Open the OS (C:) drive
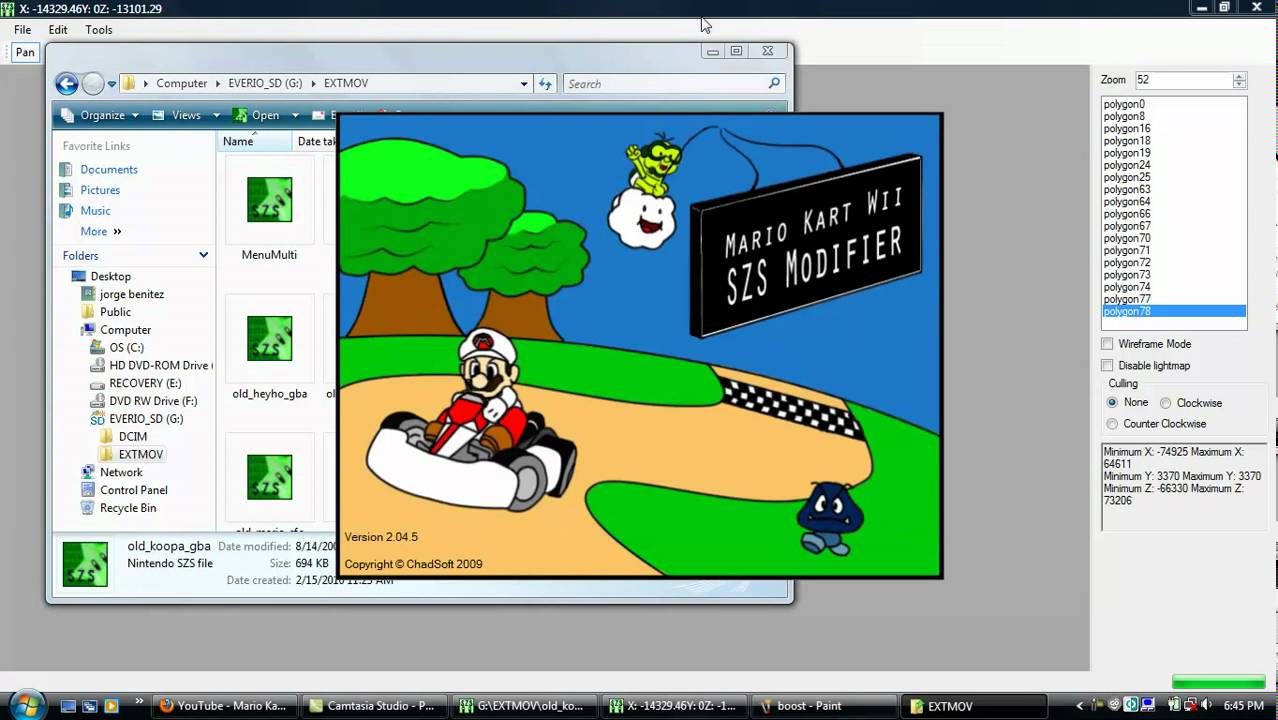1278x720 pixels. tap(126, 348)
